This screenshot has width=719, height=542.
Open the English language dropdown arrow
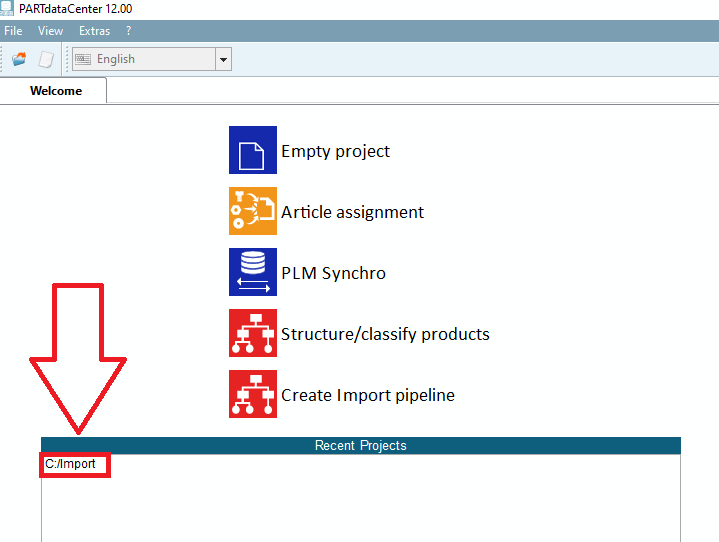pos(223,59)
